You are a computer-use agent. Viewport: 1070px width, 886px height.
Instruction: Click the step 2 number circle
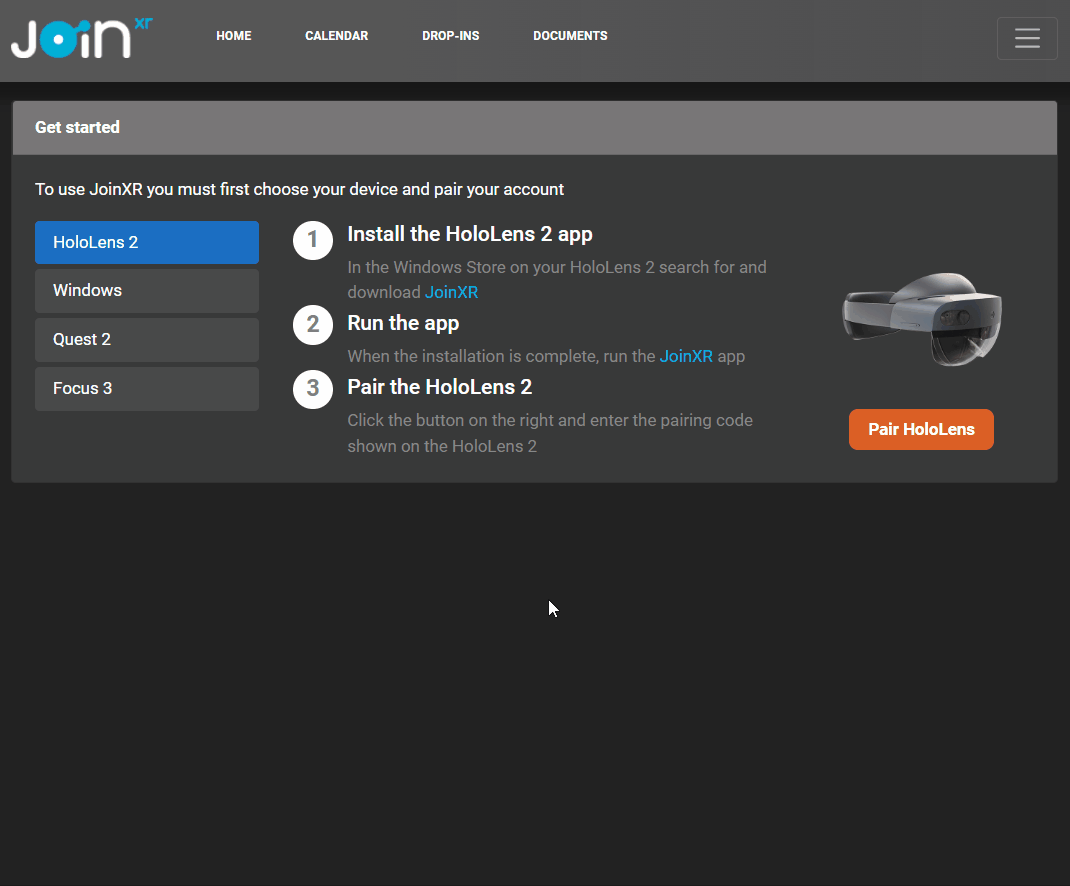313,325
